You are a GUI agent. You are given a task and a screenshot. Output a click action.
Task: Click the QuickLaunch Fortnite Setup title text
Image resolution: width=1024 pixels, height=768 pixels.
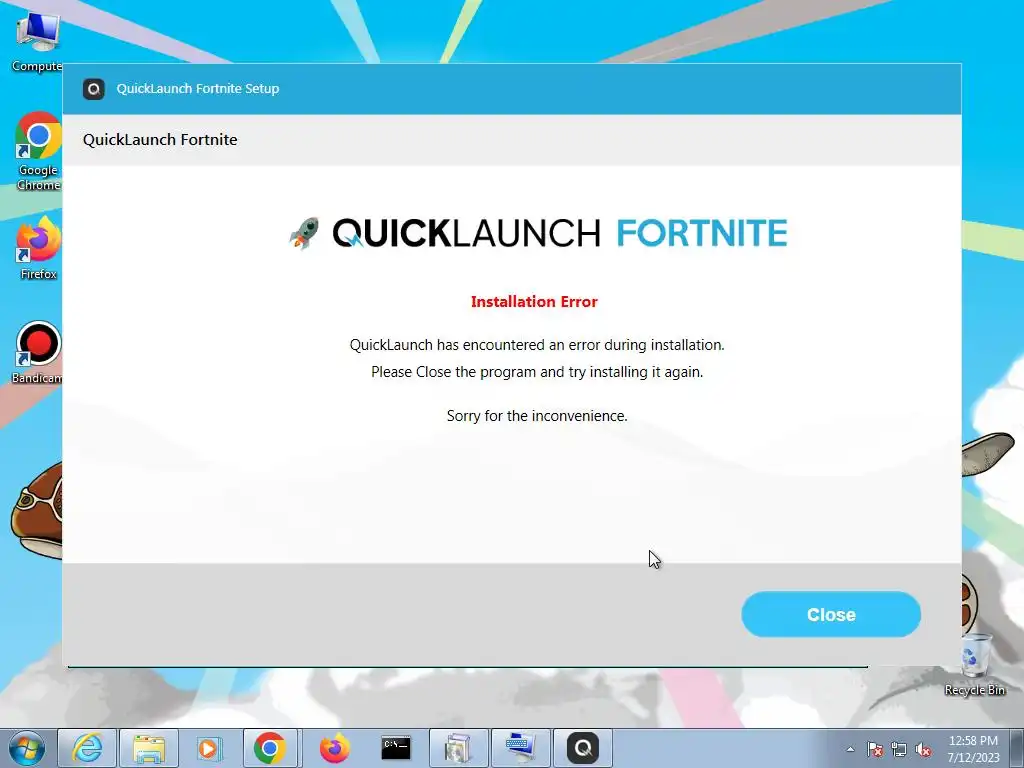tap(198, 89)
